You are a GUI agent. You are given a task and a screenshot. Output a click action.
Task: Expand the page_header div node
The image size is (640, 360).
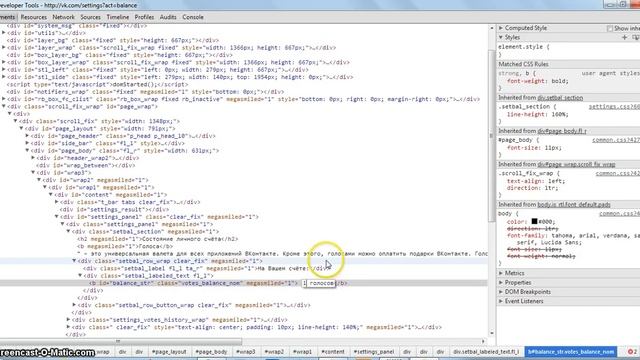click(x=27, y=136)
